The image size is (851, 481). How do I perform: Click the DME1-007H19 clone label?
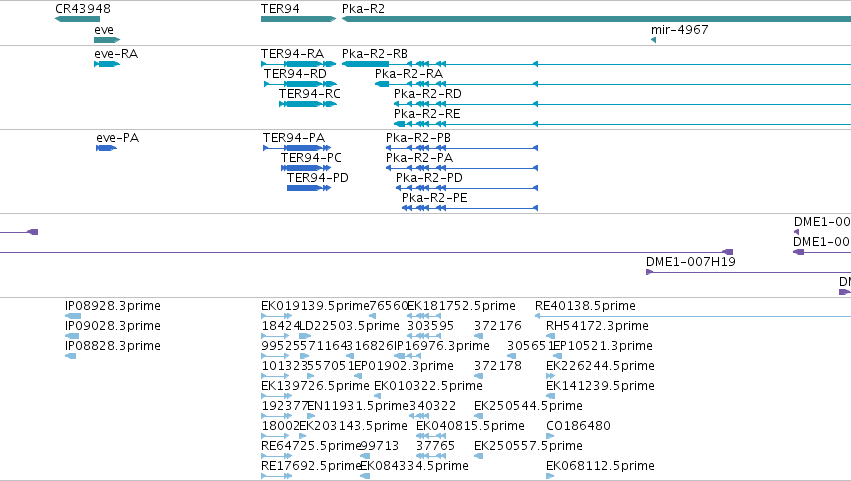tap(690, 262)
